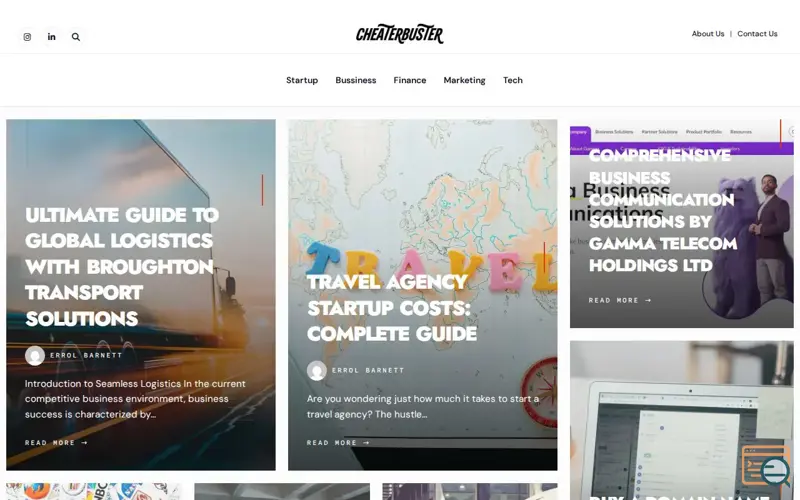Read more on Global Logistics guide

coord(56,442)
